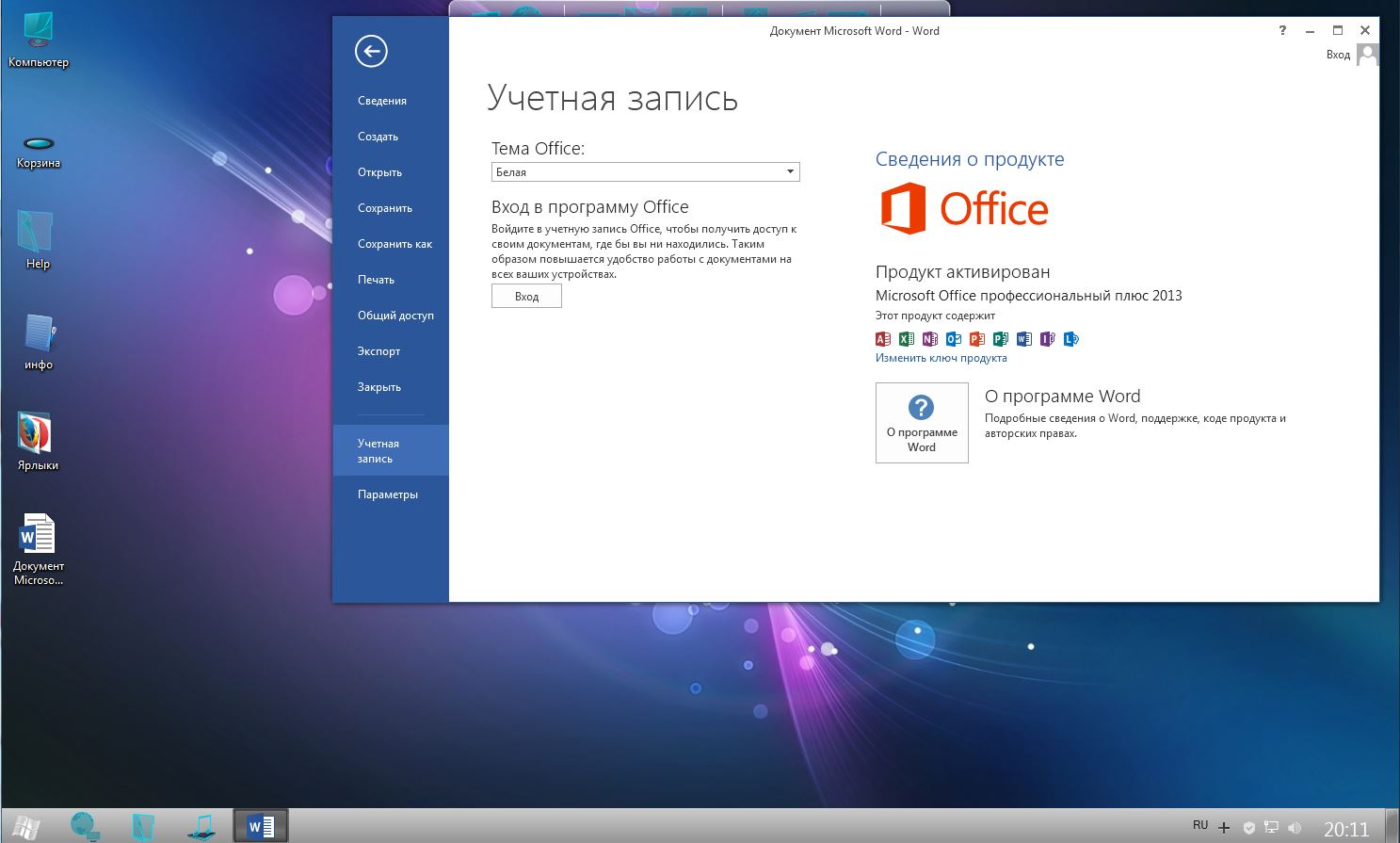
Task: Open Общий доступ in the sidebar
Action: pyautogui.click(x=395, y=316)
